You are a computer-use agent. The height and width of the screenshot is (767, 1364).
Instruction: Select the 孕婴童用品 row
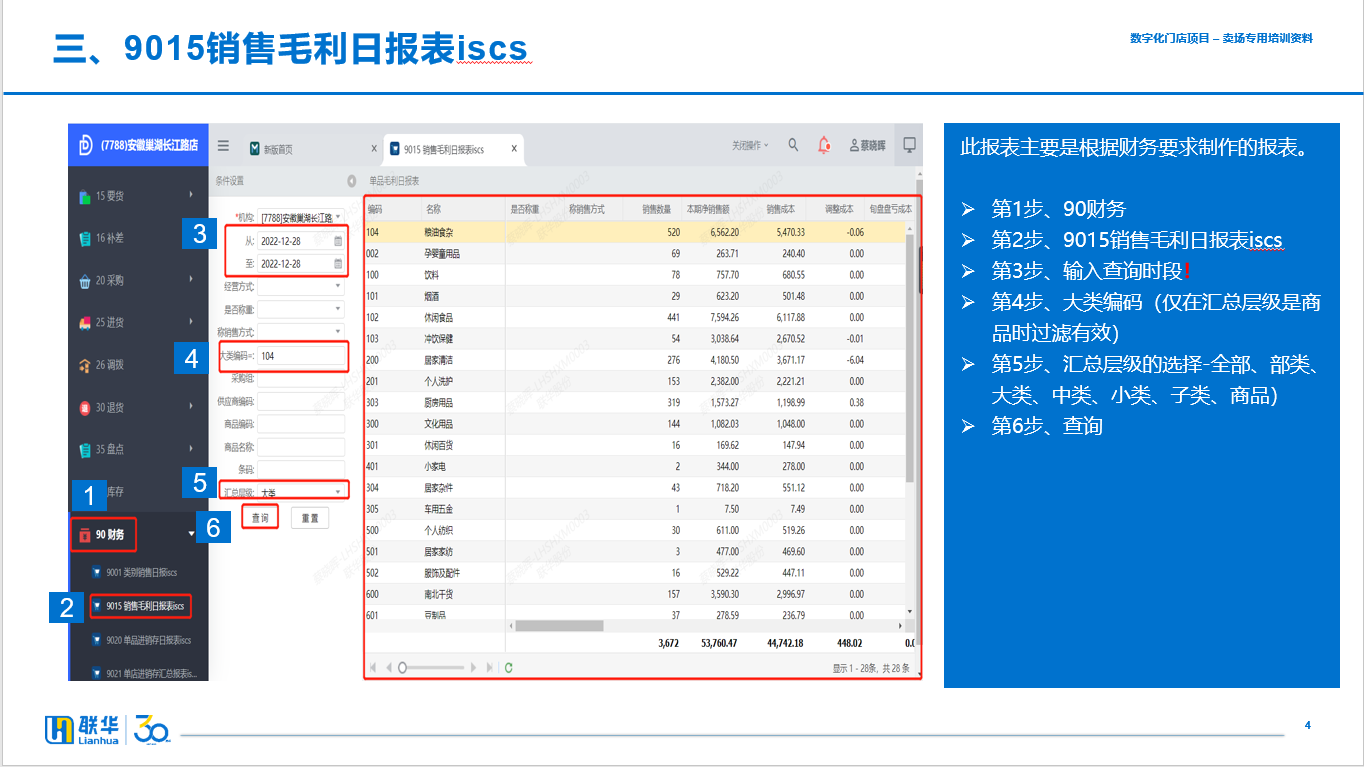click(x=633, y=254)
